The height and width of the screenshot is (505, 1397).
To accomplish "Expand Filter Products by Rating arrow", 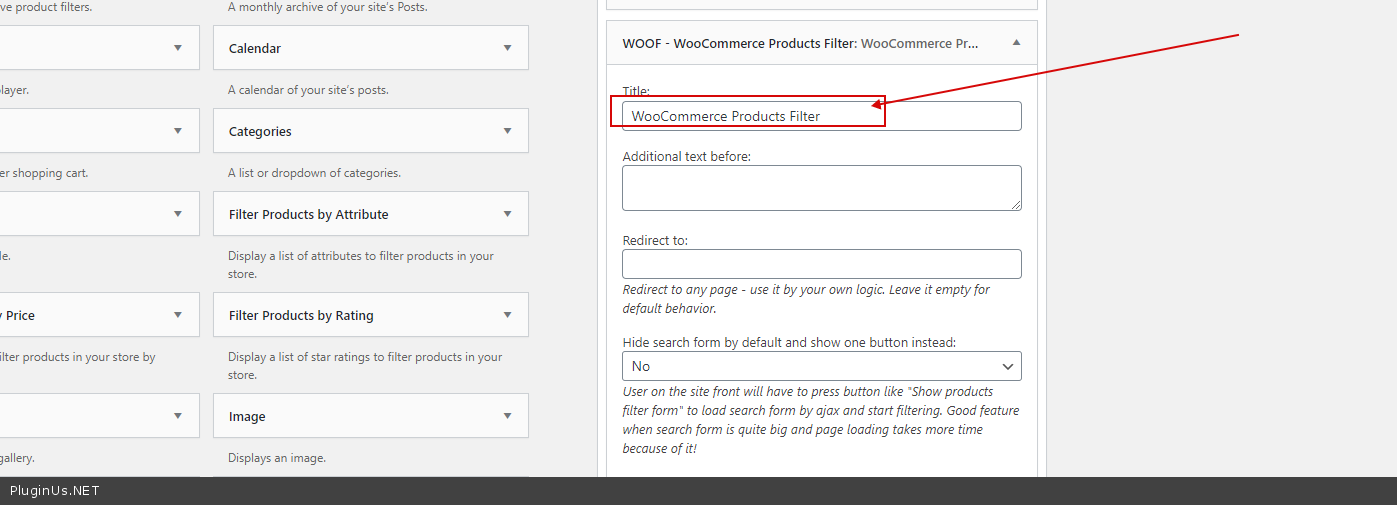I will tap(507, 315).
